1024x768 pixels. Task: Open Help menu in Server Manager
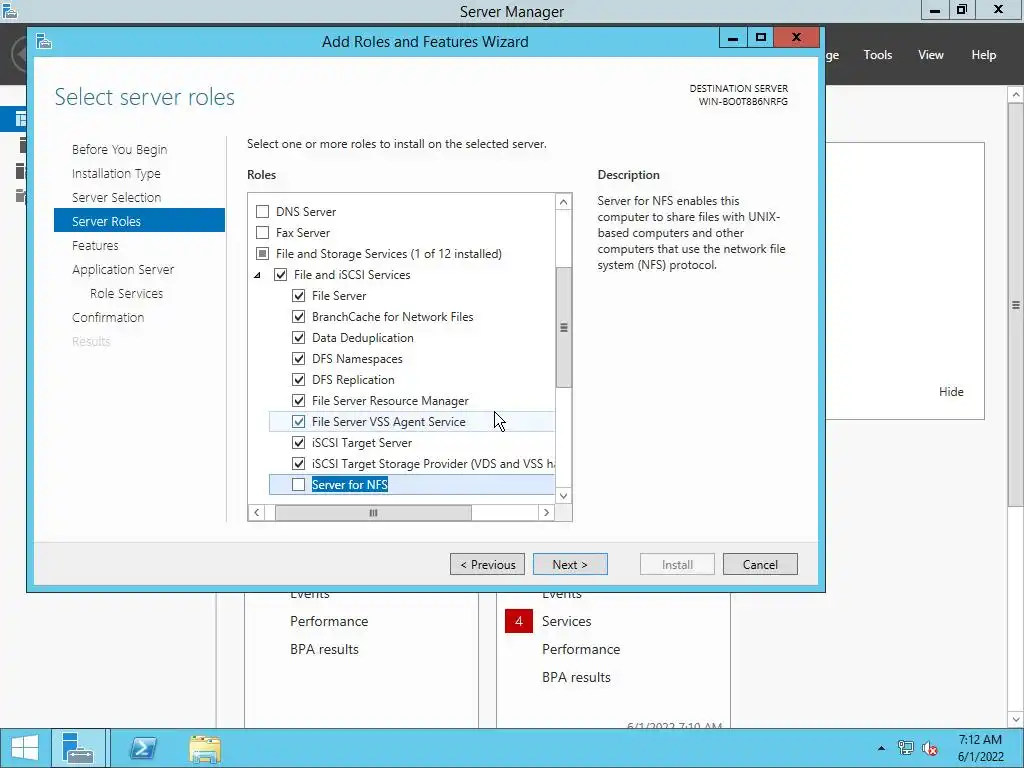click(x=984, y=55)
